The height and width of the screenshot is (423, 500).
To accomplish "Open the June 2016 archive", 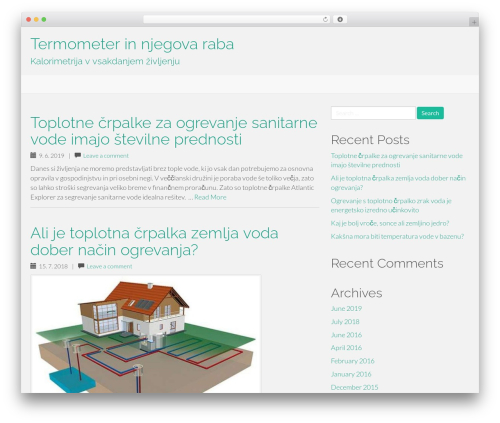I will (346, 335).
